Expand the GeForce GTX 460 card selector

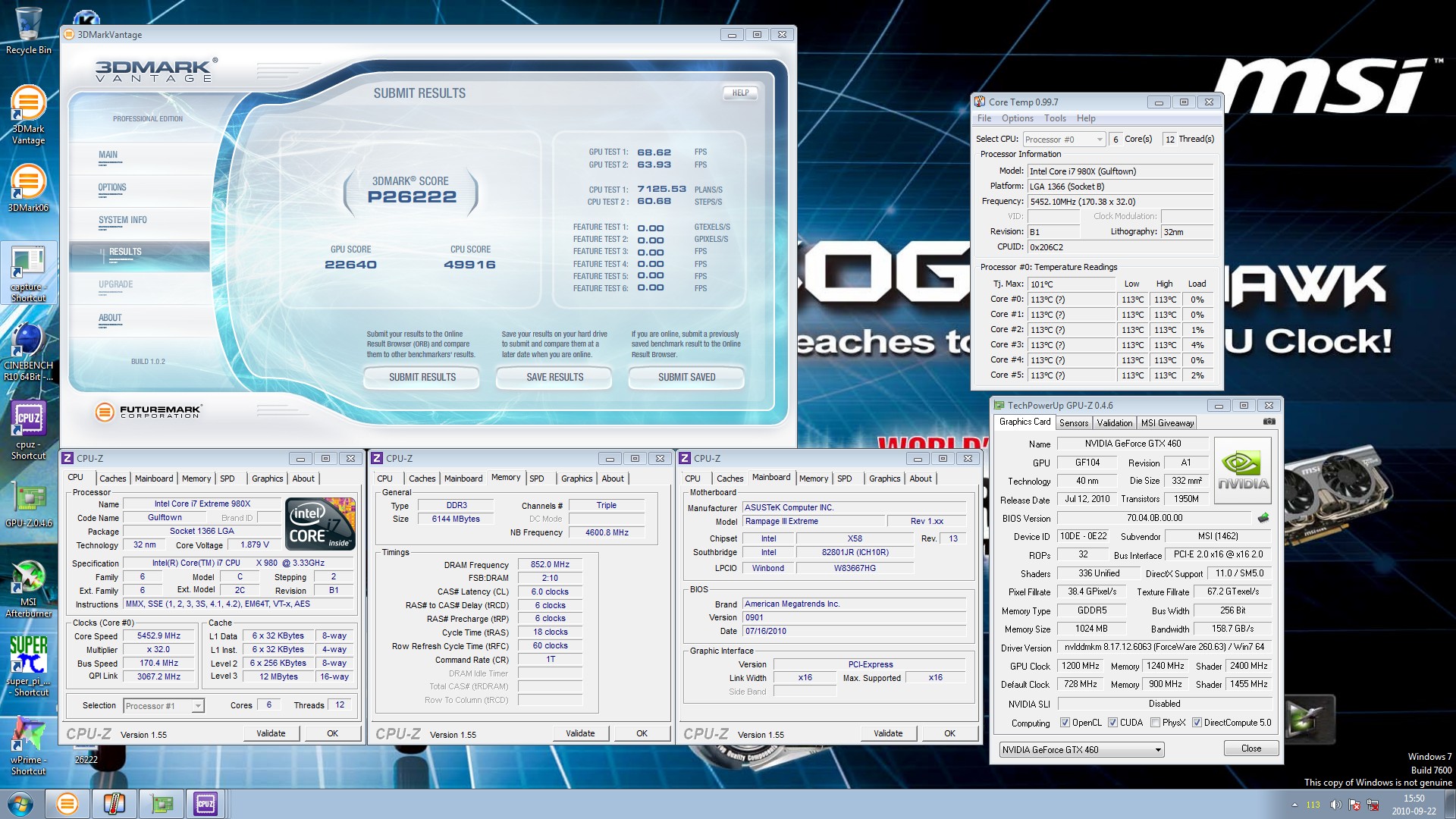1081,750
